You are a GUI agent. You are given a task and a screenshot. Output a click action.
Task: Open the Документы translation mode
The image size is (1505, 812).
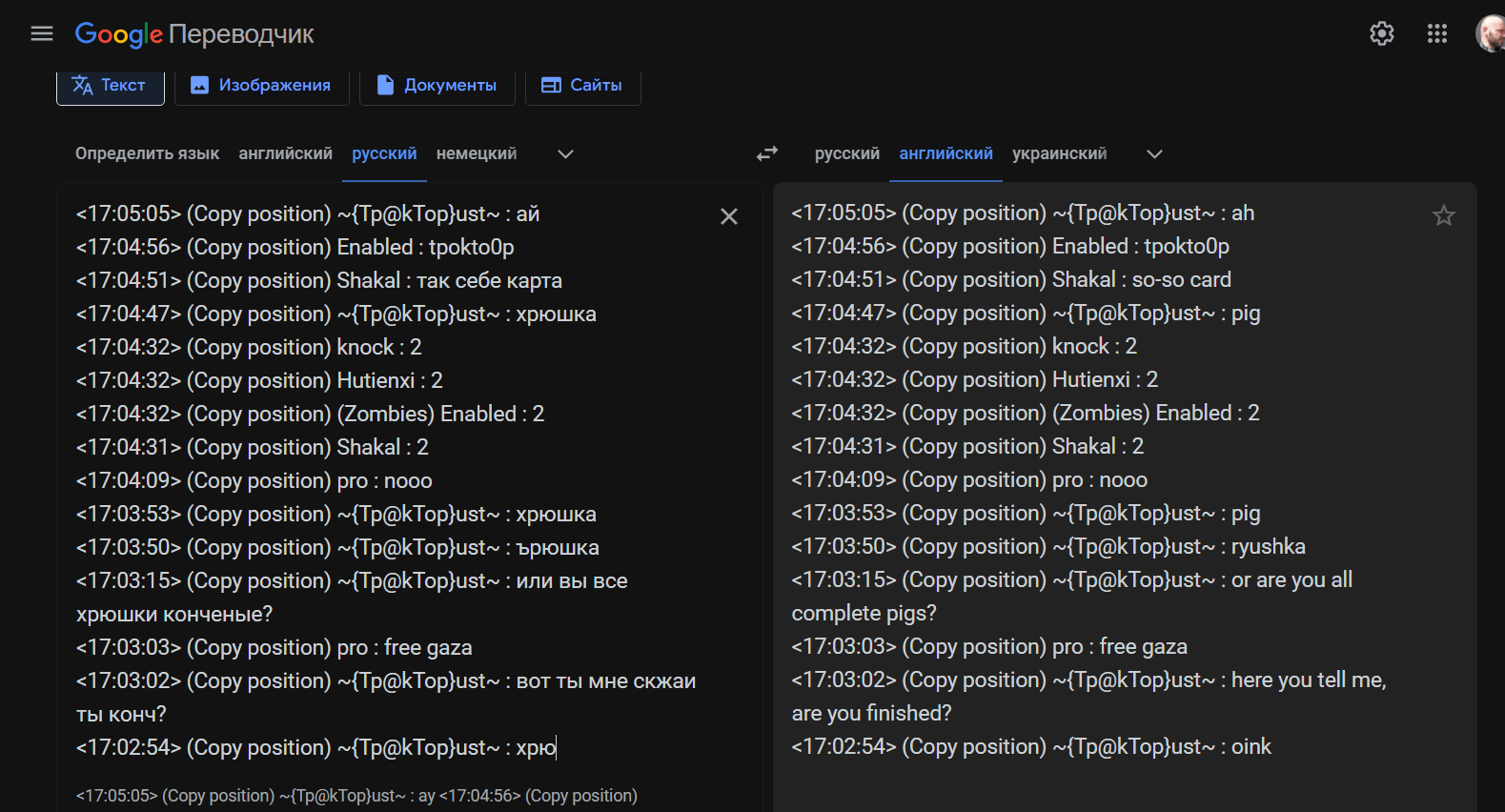pyautogui.click(x=437, y=86)
